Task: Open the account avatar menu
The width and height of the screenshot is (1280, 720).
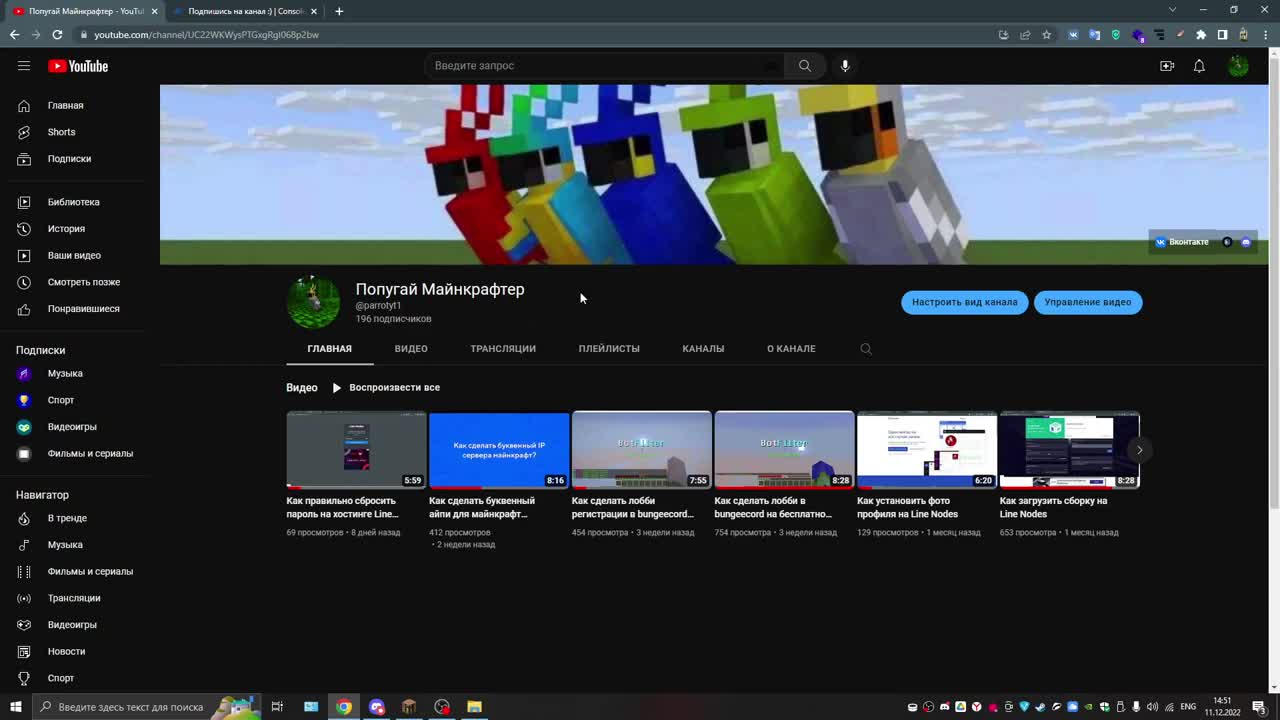Action: (x=1238, y=66)
